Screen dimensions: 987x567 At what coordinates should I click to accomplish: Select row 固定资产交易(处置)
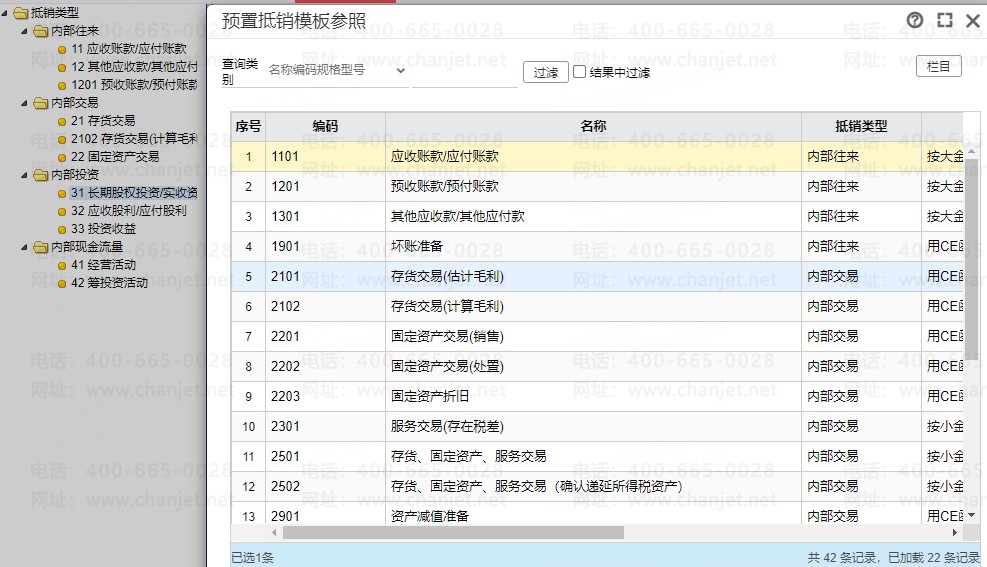pos(597,366)
